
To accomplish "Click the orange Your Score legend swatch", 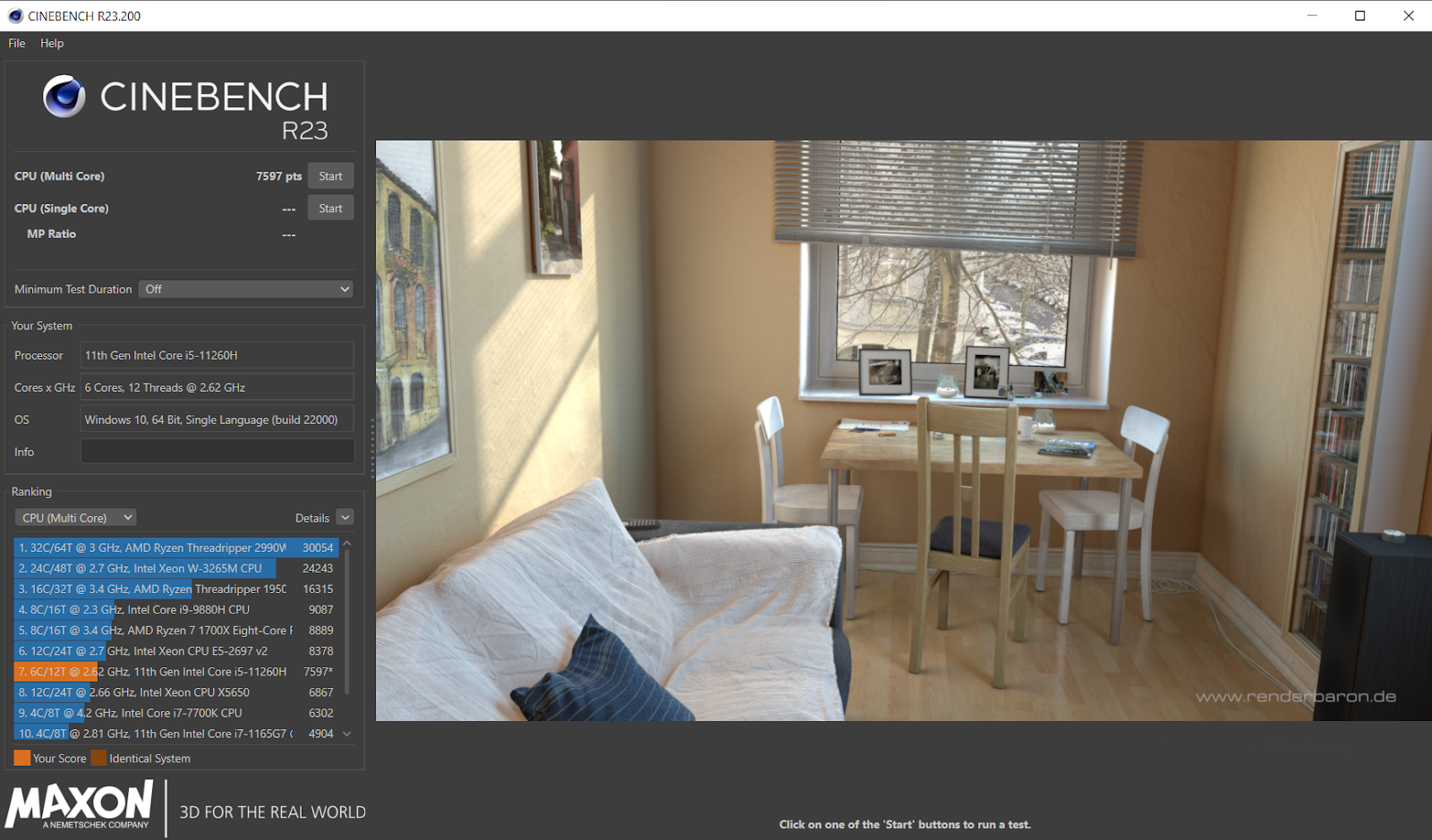I will [x=22, y=758].
